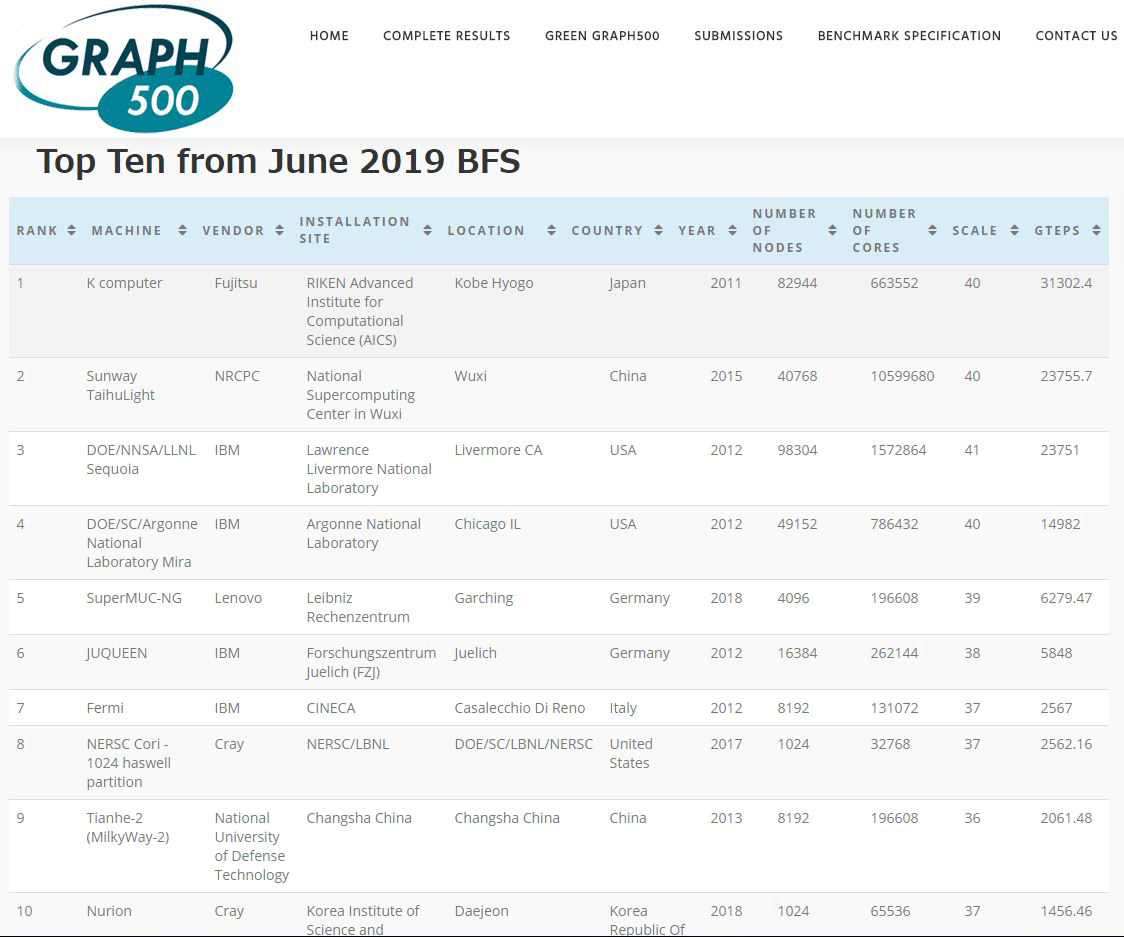Sort table by Rank column arrows
The height and width of the screenshot is (937, 1124).
[x=71, y=230]
